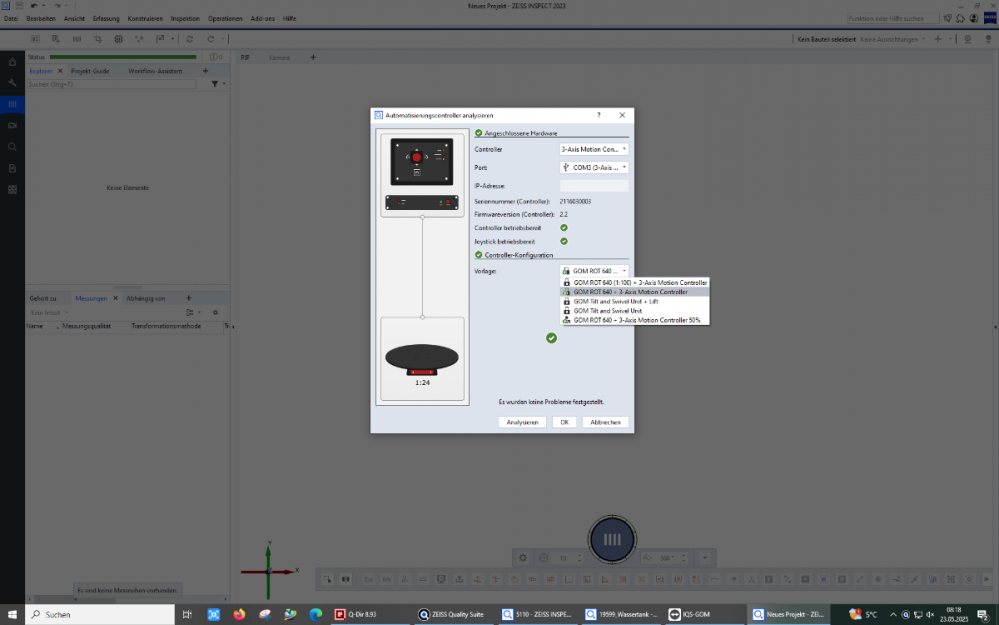Pick GOM ROT 640 + 3-Axis Motion Controller 50%
This screenshot has width=999, height=625.
coord(636,320)
